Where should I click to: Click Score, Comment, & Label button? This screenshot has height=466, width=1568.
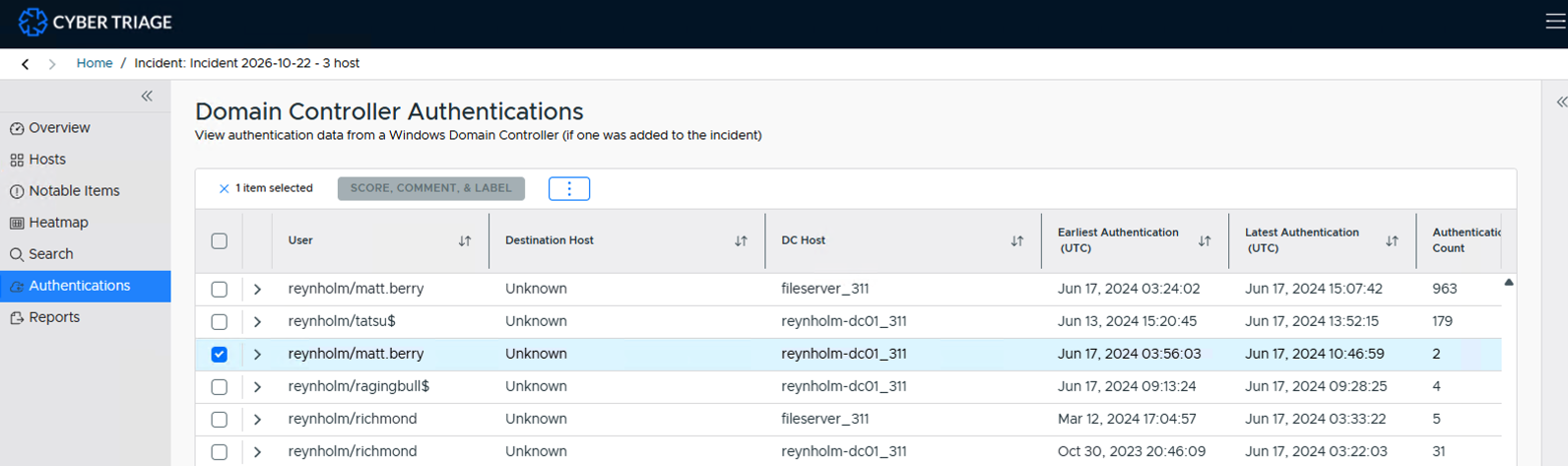431,188
